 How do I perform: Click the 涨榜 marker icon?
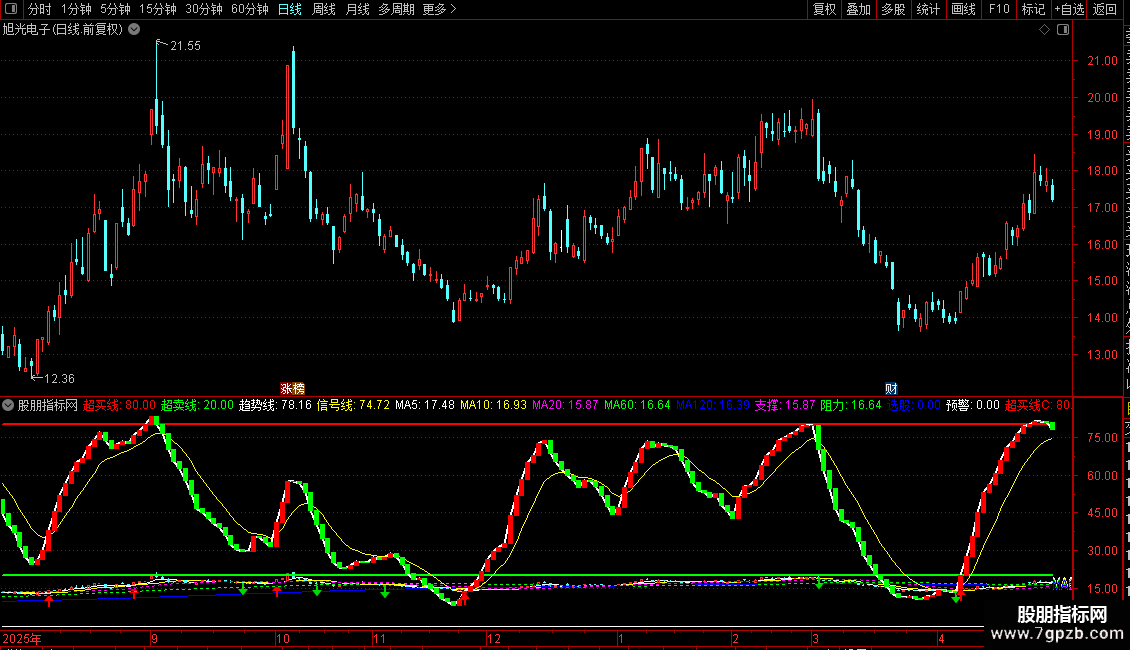292,388
